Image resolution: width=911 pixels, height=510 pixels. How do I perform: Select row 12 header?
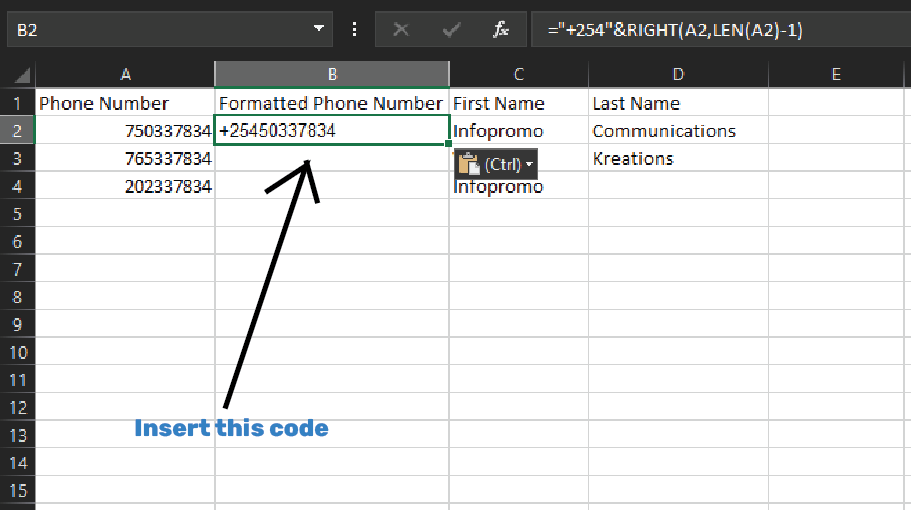[x=17, y=407]
